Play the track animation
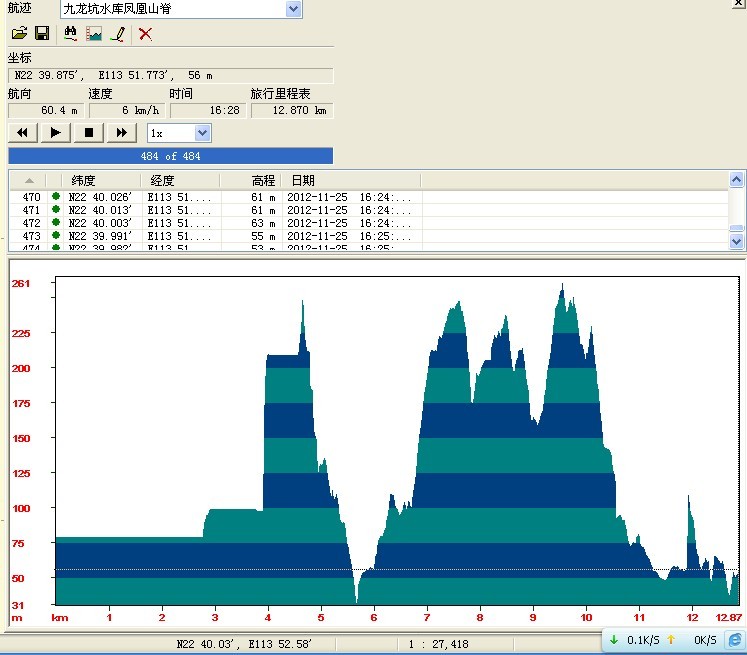The image size is (747, 655). [x=56, y=133]
